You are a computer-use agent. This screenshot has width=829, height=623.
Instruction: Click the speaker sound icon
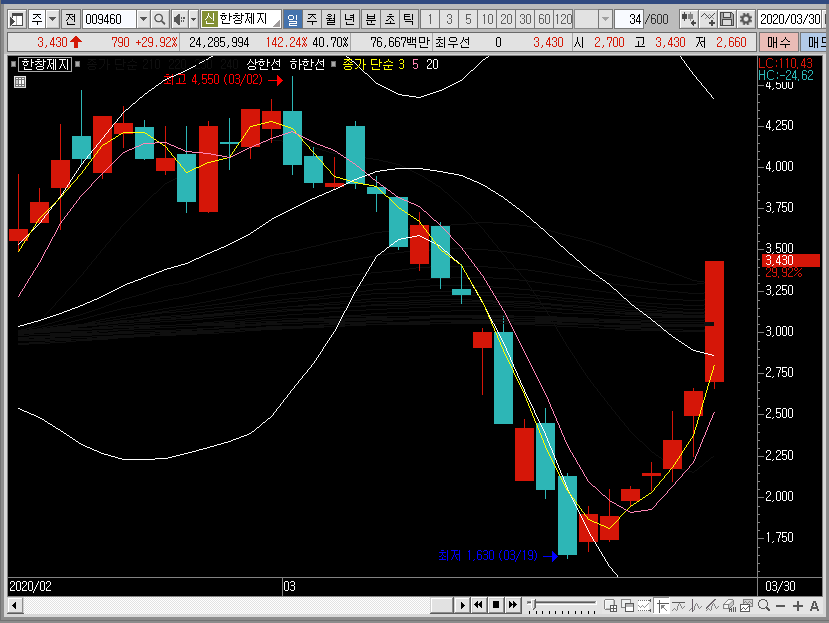click(179, 20)
